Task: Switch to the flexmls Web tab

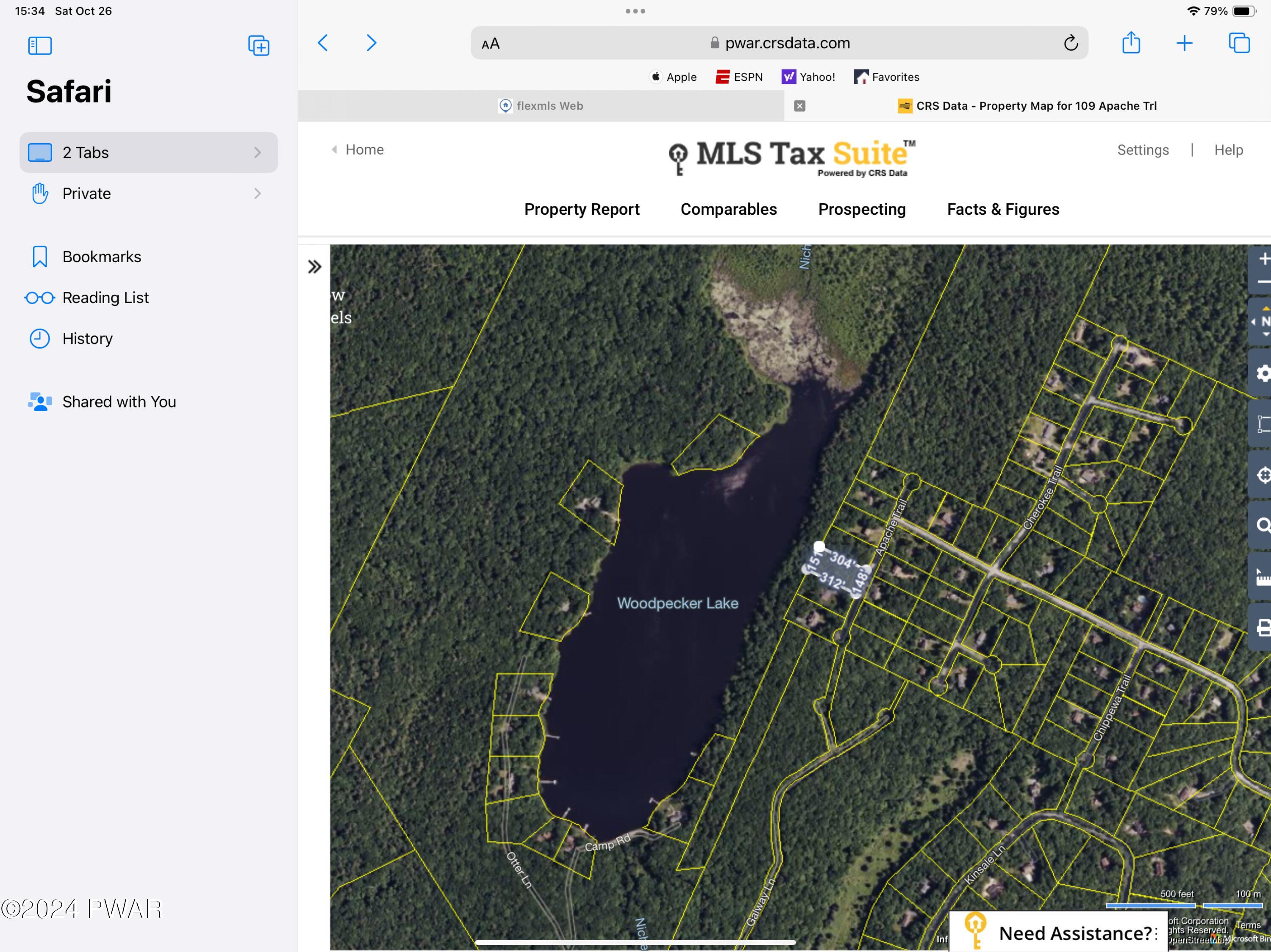Action: 541,105
